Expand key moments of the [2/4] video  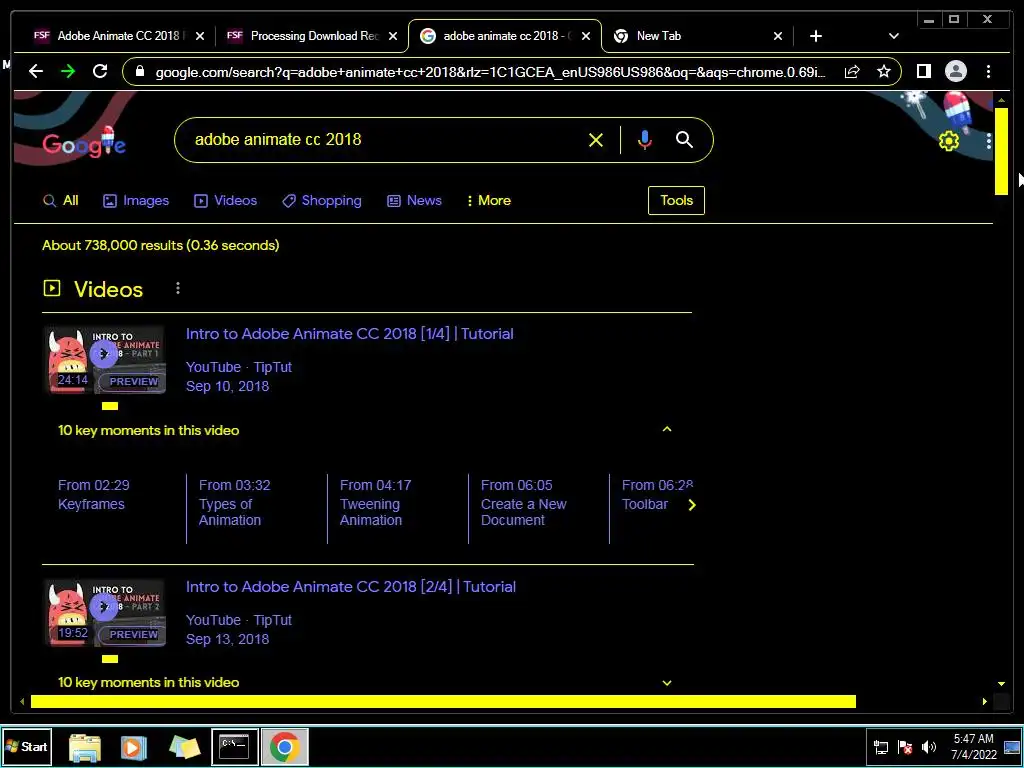point(667,682)
